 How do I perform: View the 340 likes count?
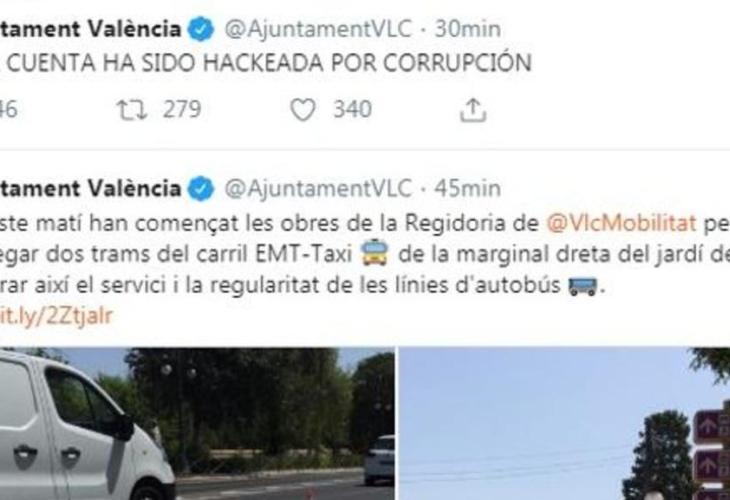(x=352, y=110)
